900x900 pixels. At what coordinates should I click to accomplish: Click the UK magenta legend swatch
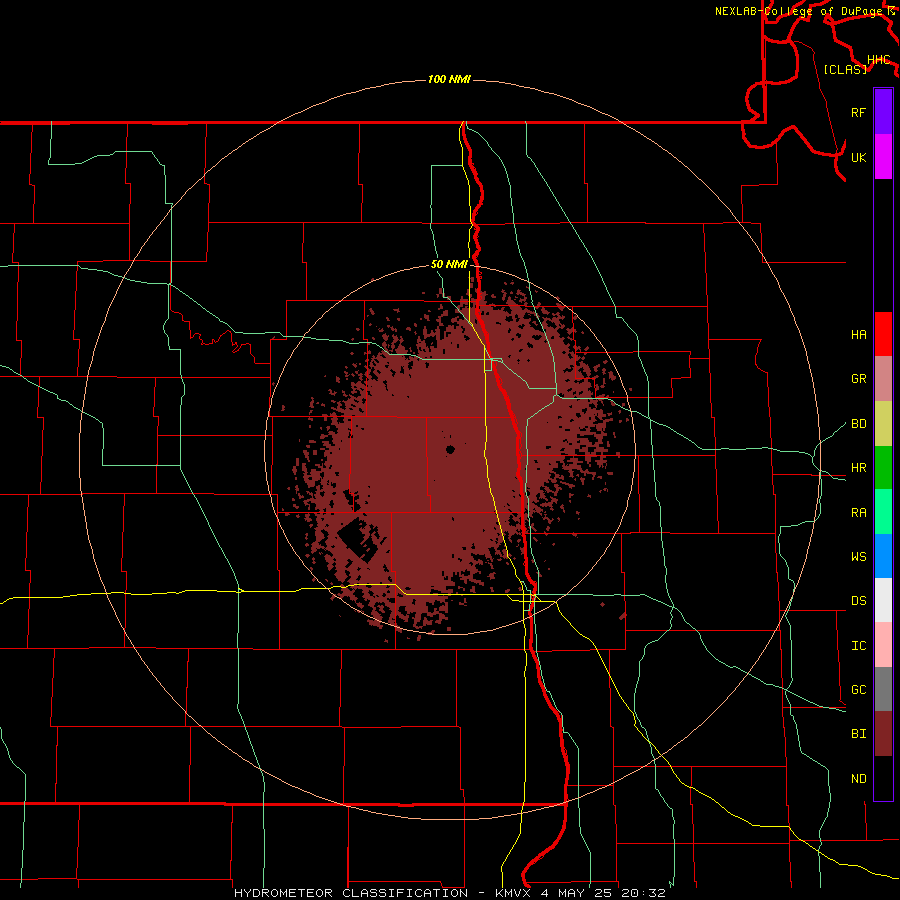[x=883, y=157]
